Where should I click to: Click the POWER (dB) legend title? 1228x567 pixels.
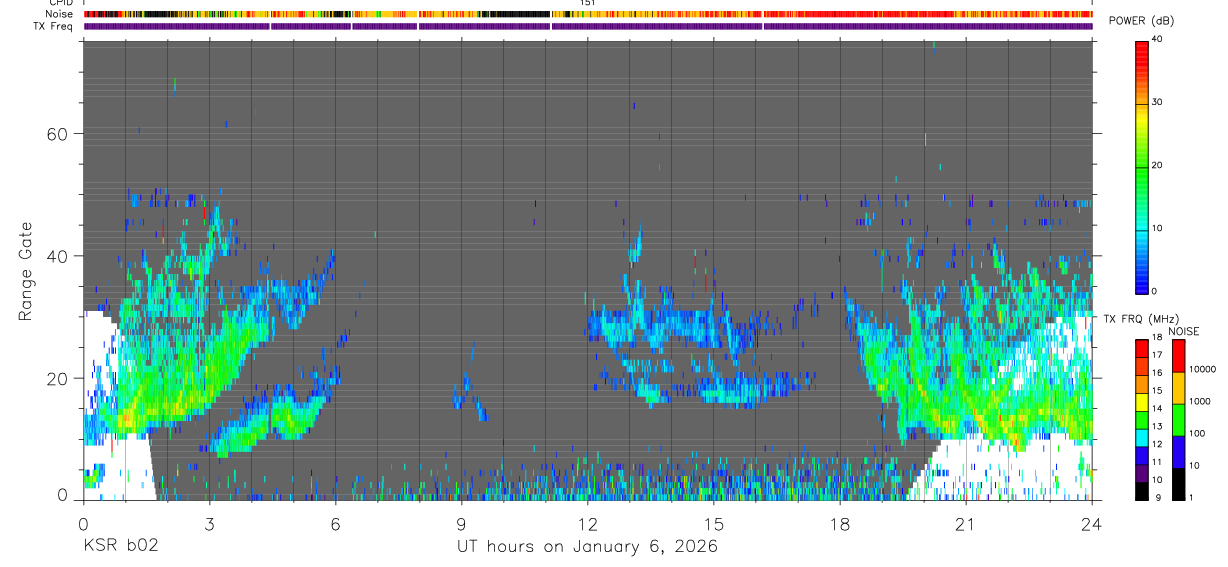click(1141, 21)
